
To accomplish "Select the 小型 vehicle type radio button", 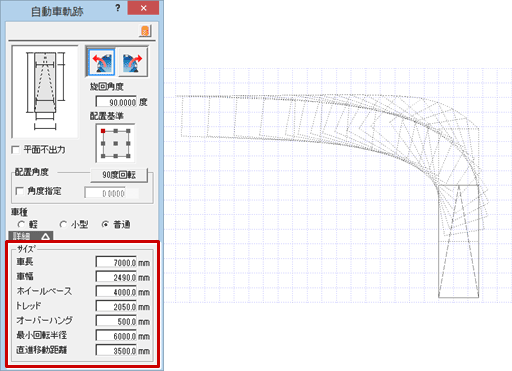I will click(x=63, y=225).
